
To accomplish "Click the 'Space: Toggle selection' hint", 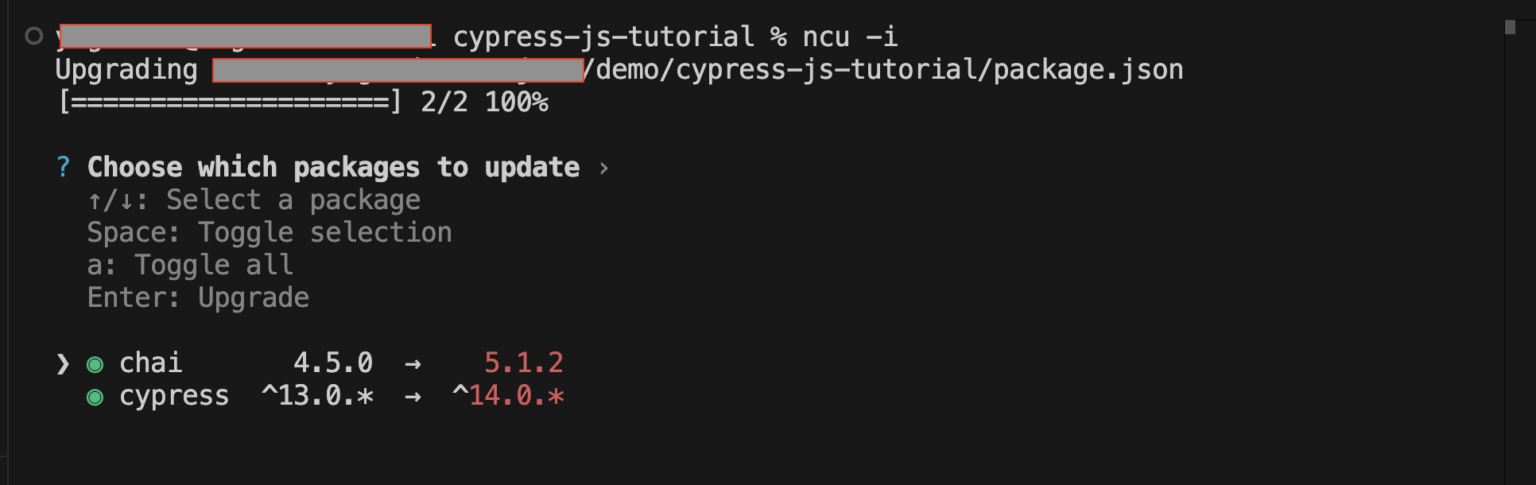I will (269, 232).
